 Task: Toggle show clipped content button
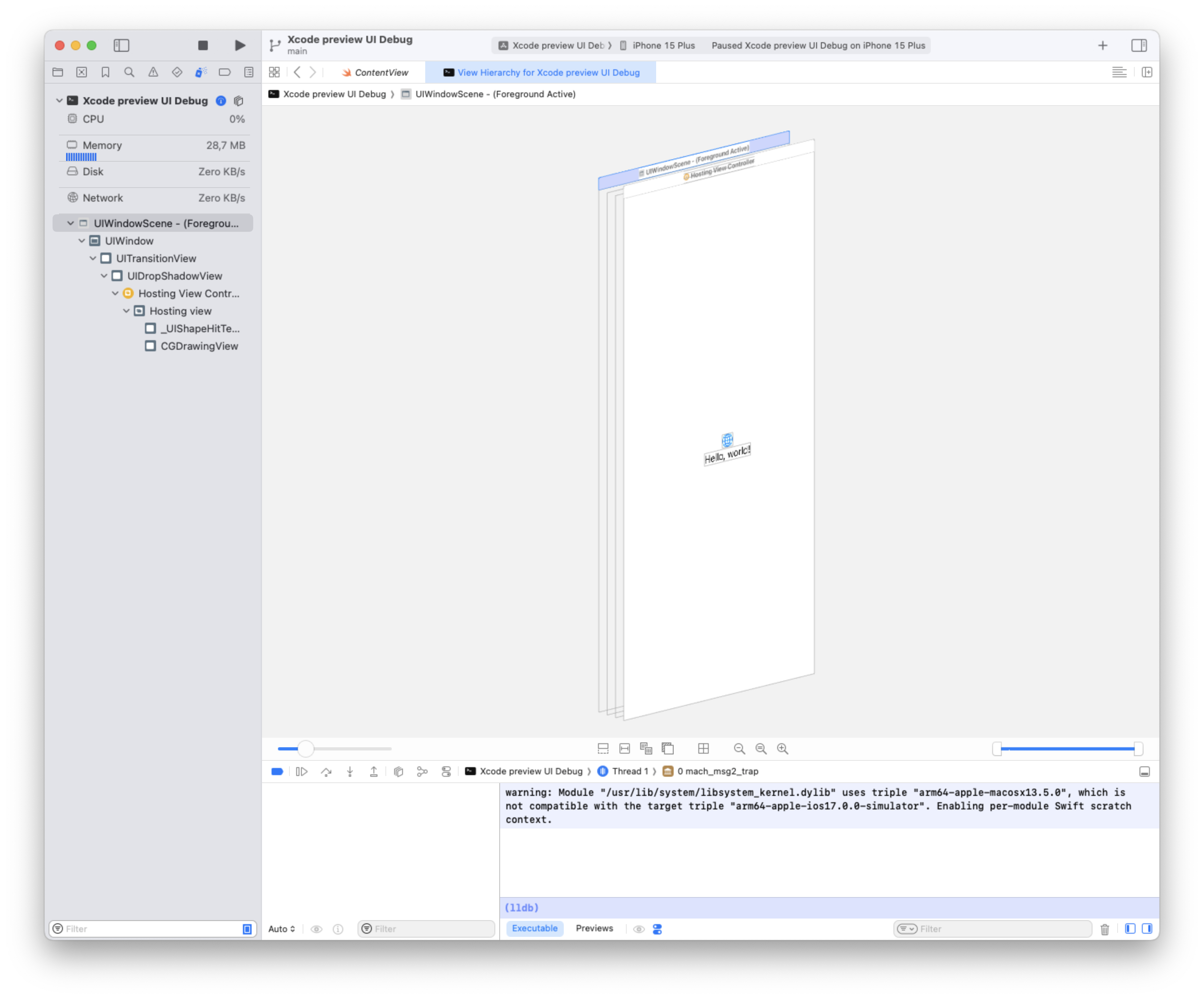click(x=603, y=748)
